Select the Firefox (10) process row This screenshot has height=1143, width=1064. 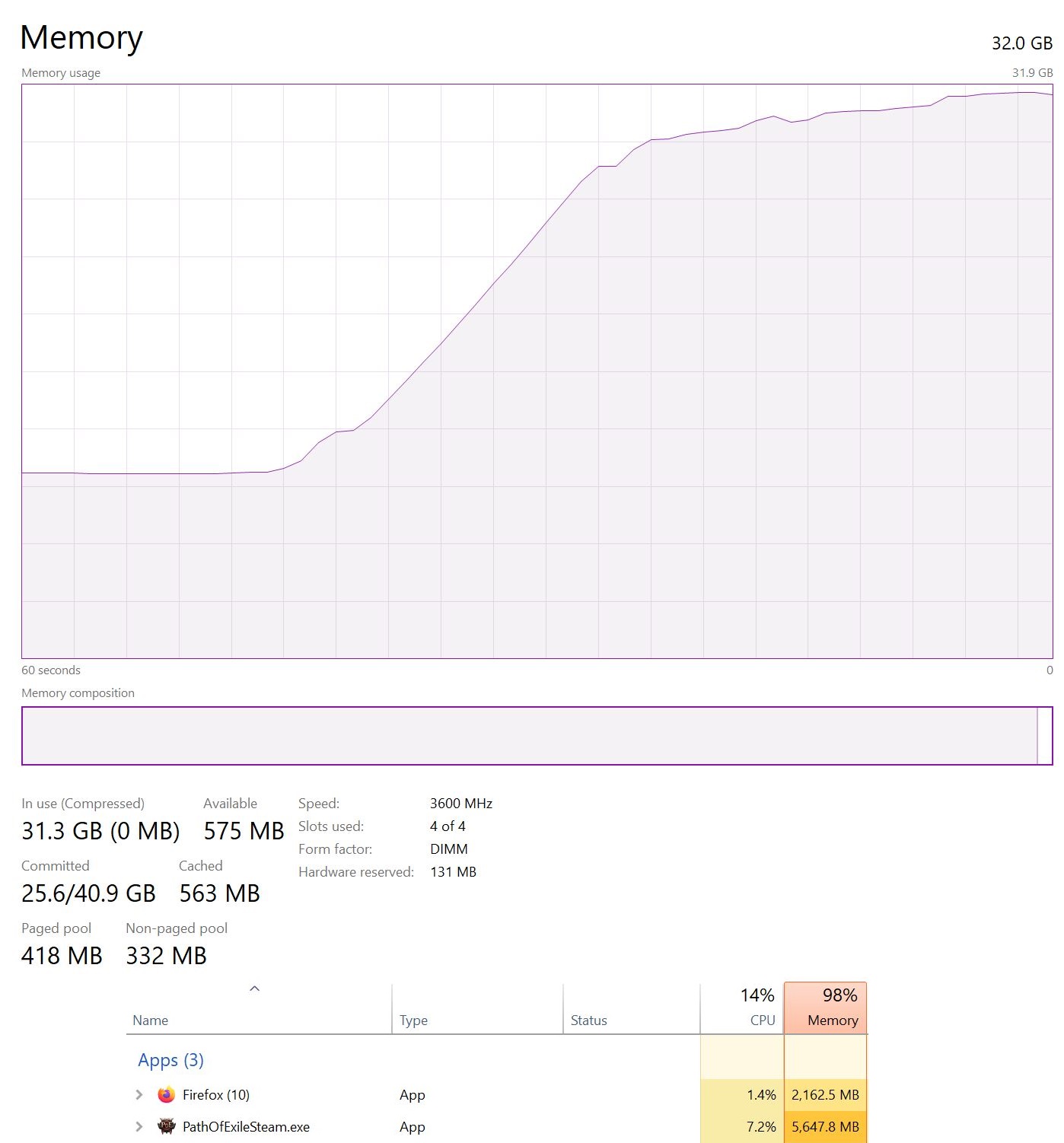496,1094
